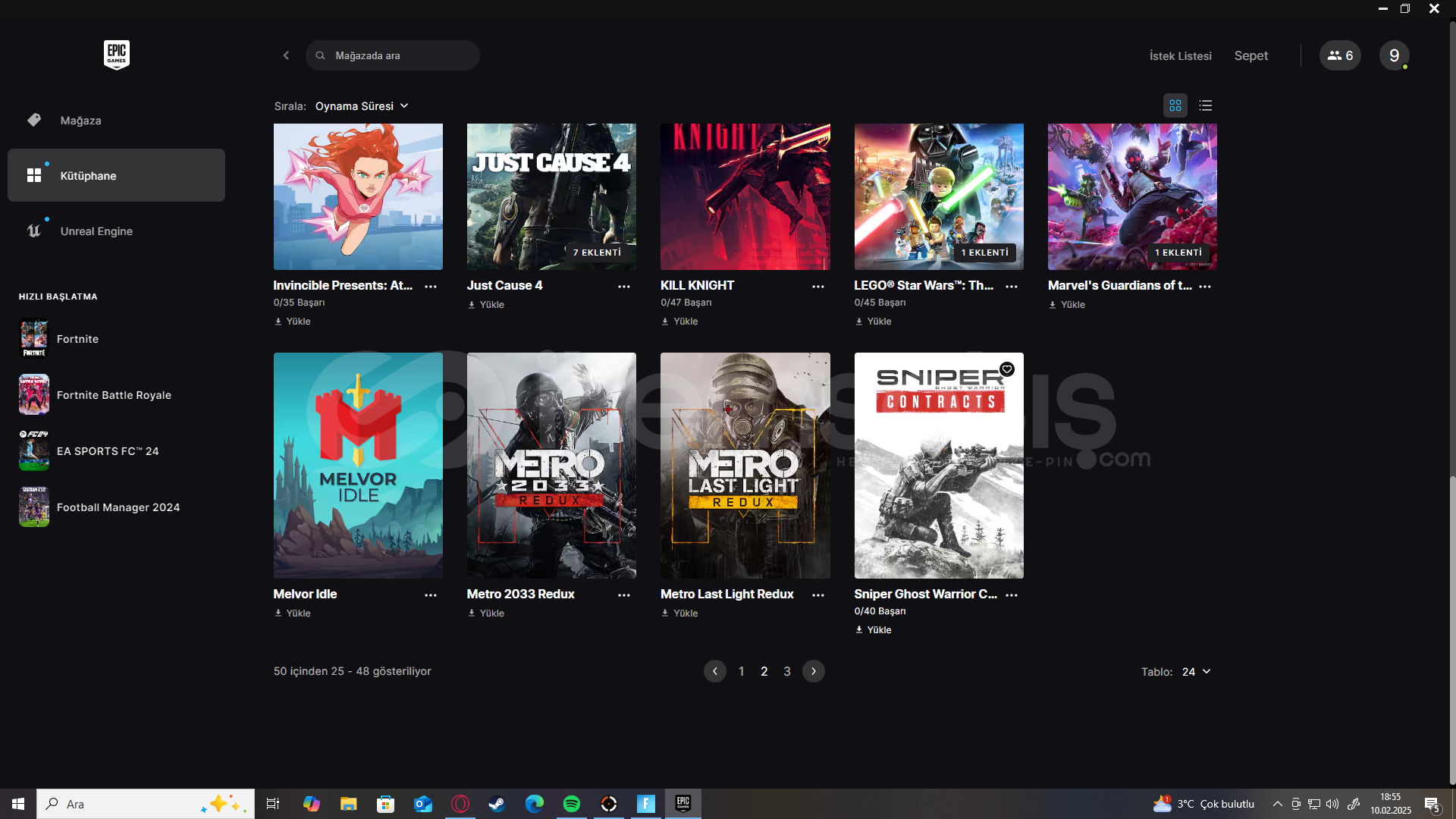1456x819 pixels.
Task: Install Melvor Idle via Yükle
Action: 292,613
